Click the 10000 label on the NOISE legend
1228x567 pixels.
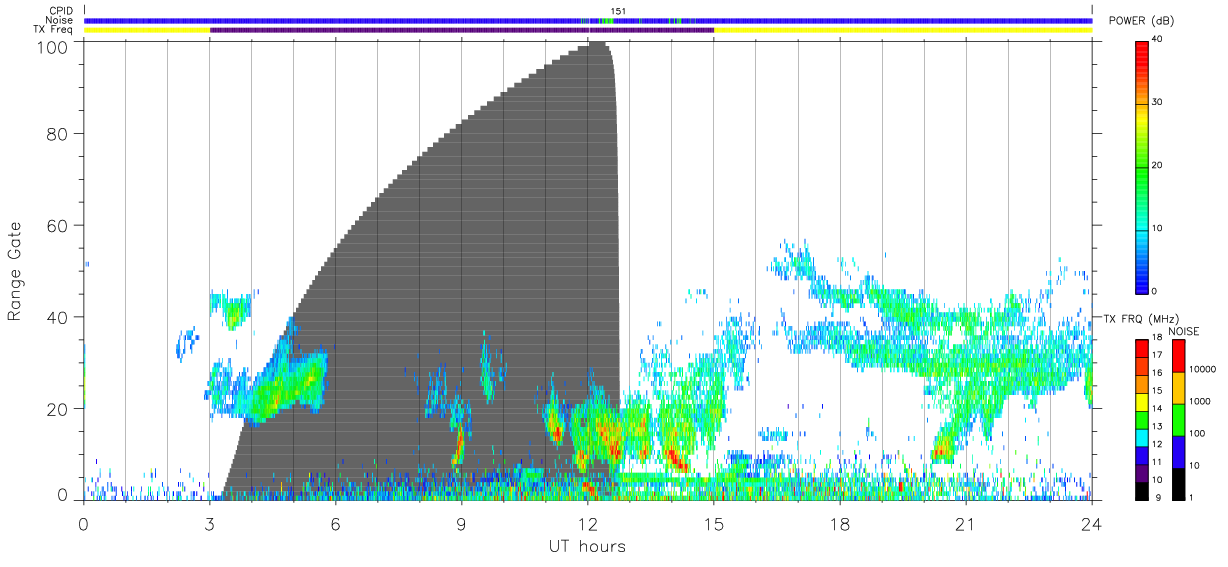[1201, 370]
